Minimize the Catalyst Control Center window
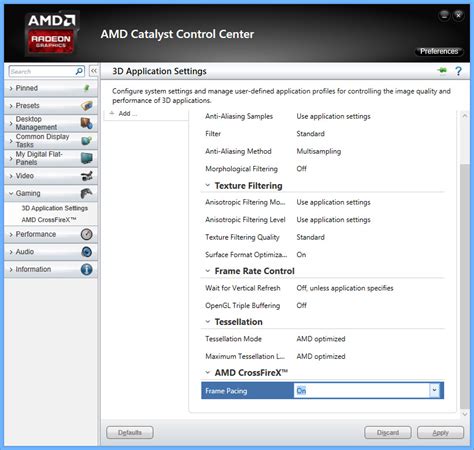474x450 pixels. (444, 15)
